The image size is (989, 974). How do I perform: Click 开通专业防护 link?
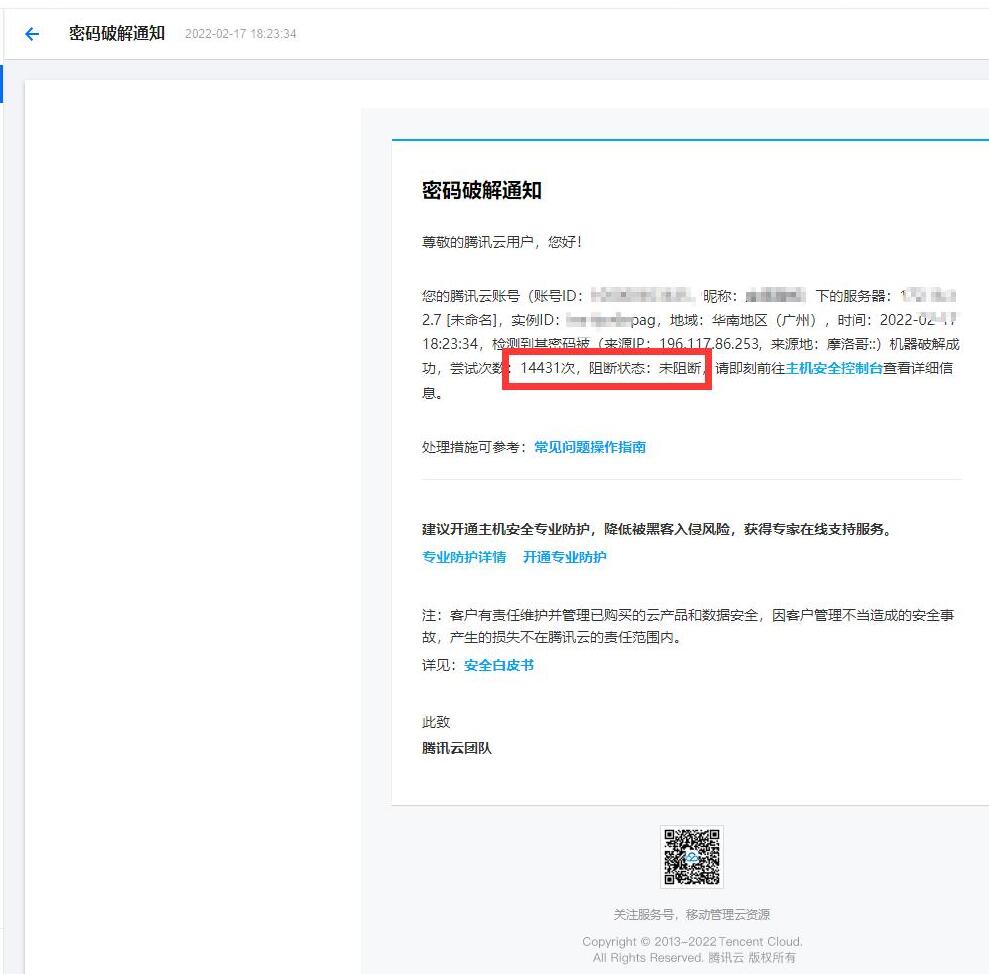565,557
